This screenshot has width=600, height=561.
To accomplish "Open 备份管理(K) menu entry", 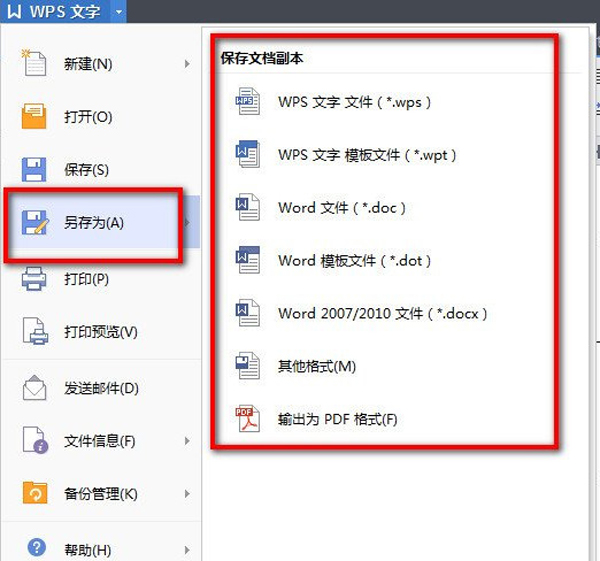I will click(101, 494).
